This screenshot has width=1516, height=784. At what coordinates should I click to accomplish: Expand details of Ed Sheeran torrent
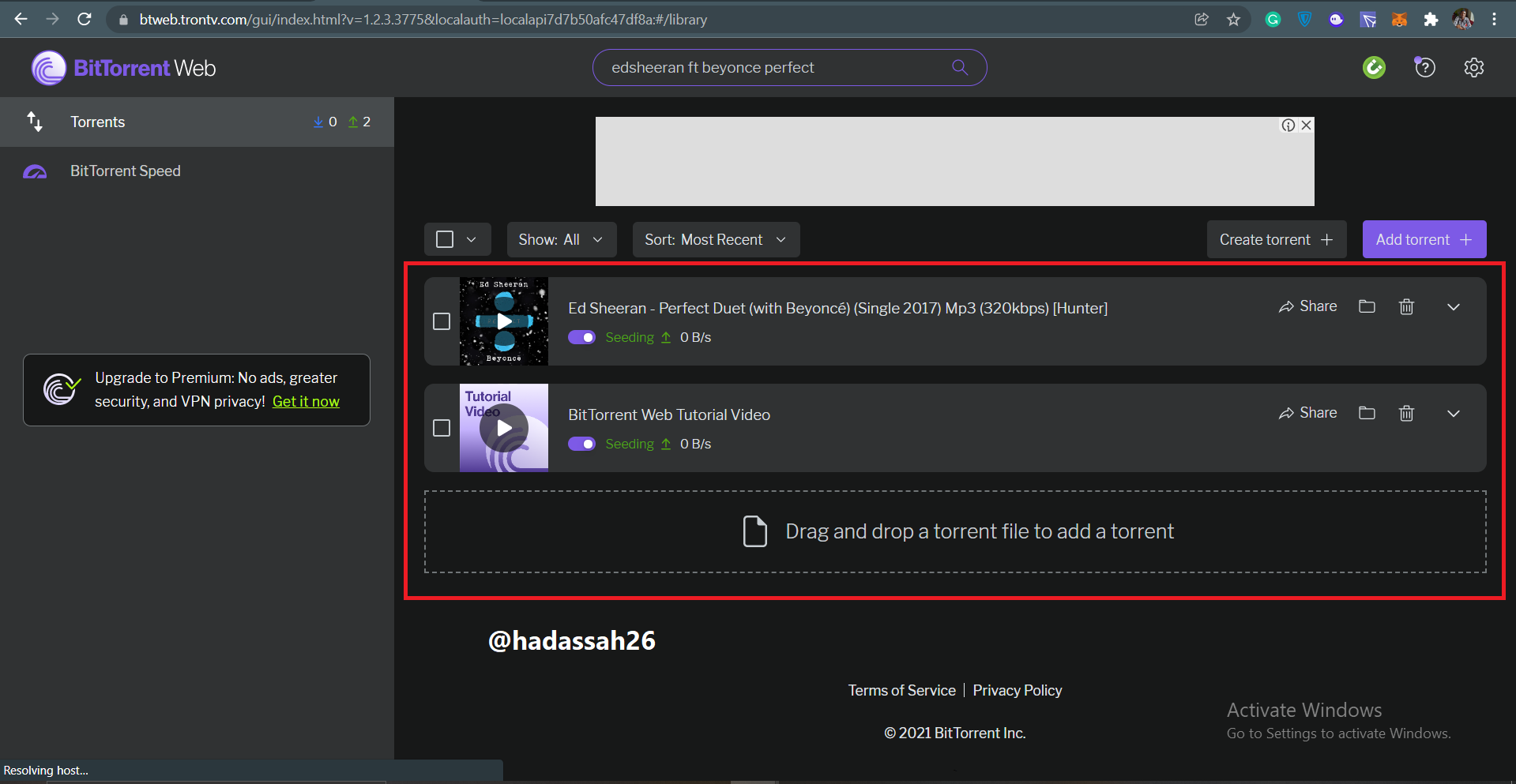pyautogui.click(x=1453, y=307)
